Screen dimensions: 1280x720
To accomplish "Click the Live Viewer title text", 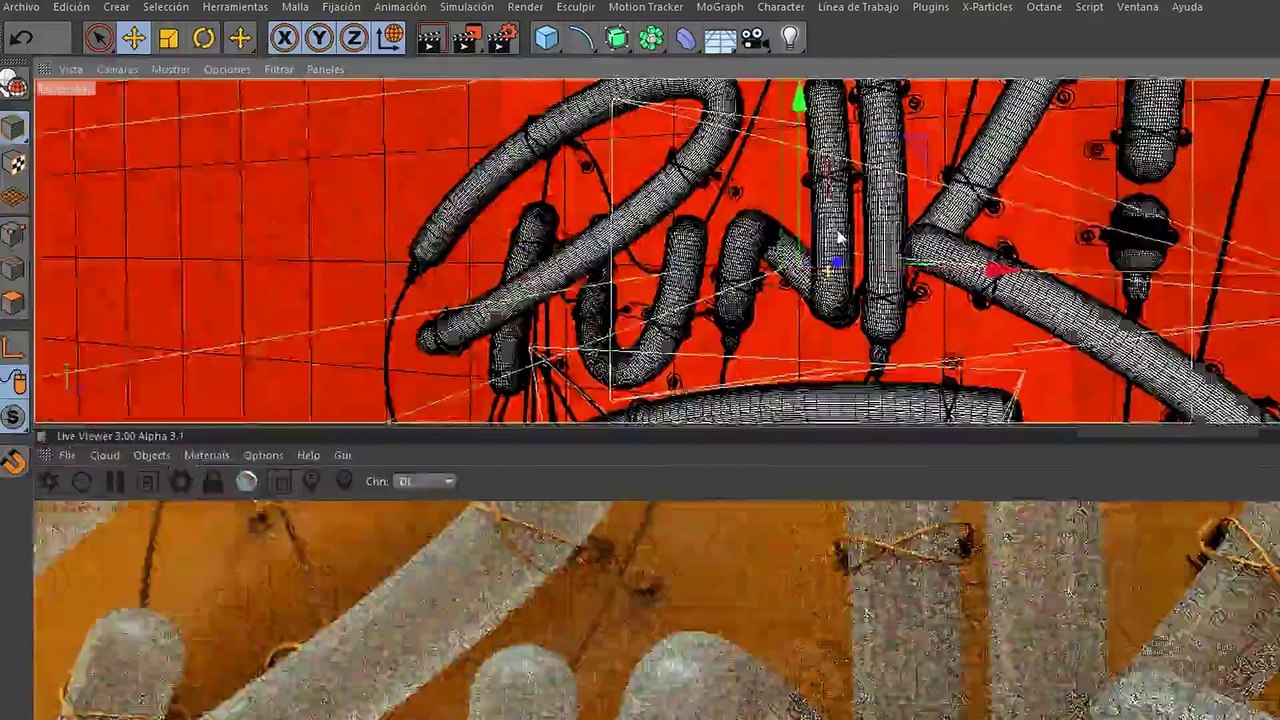I will click(x=120, y=436).
